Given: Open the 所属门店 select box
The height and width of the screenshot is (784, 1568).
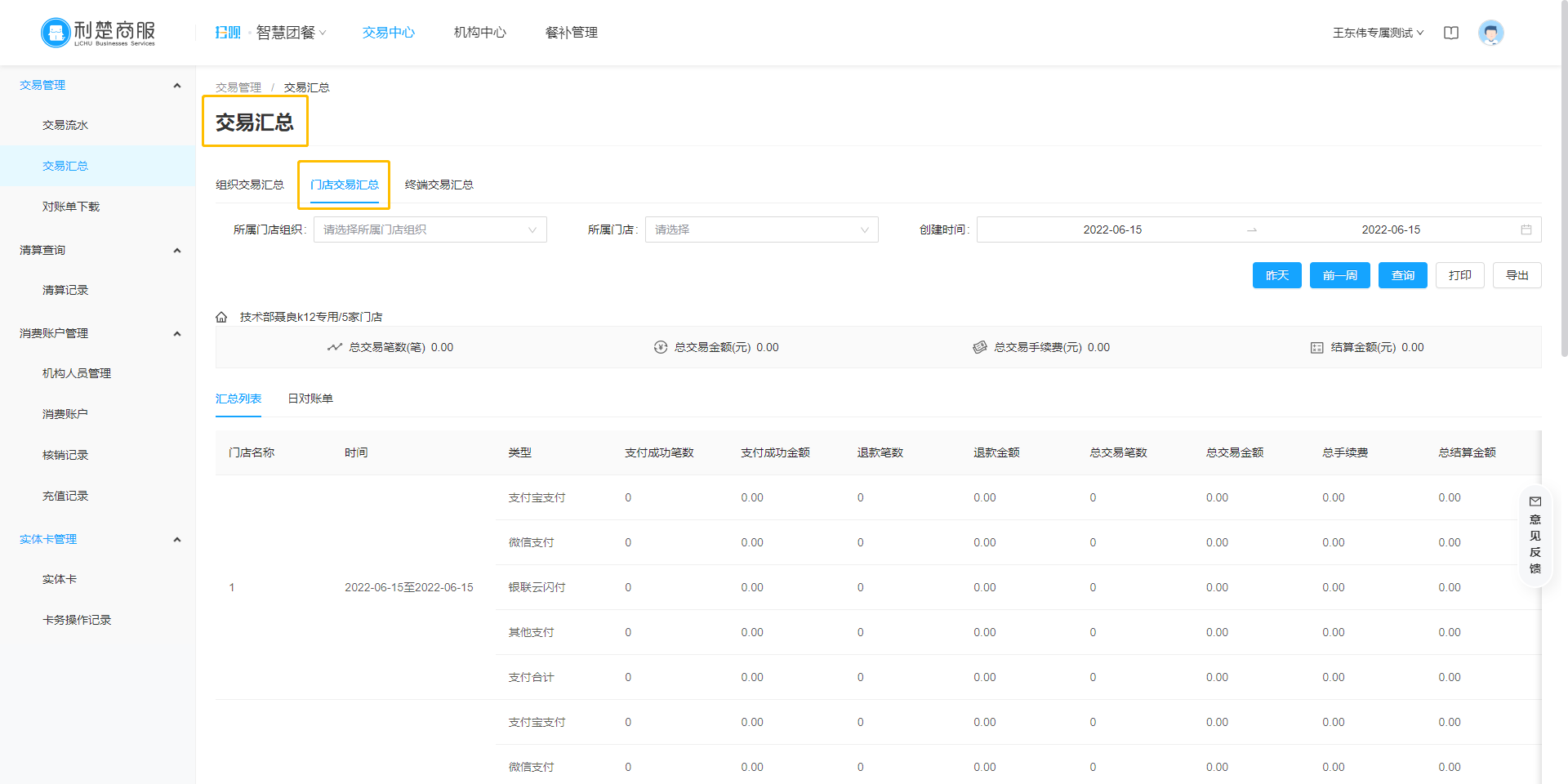Looking at the screenshot, I should tap(762, 229).
